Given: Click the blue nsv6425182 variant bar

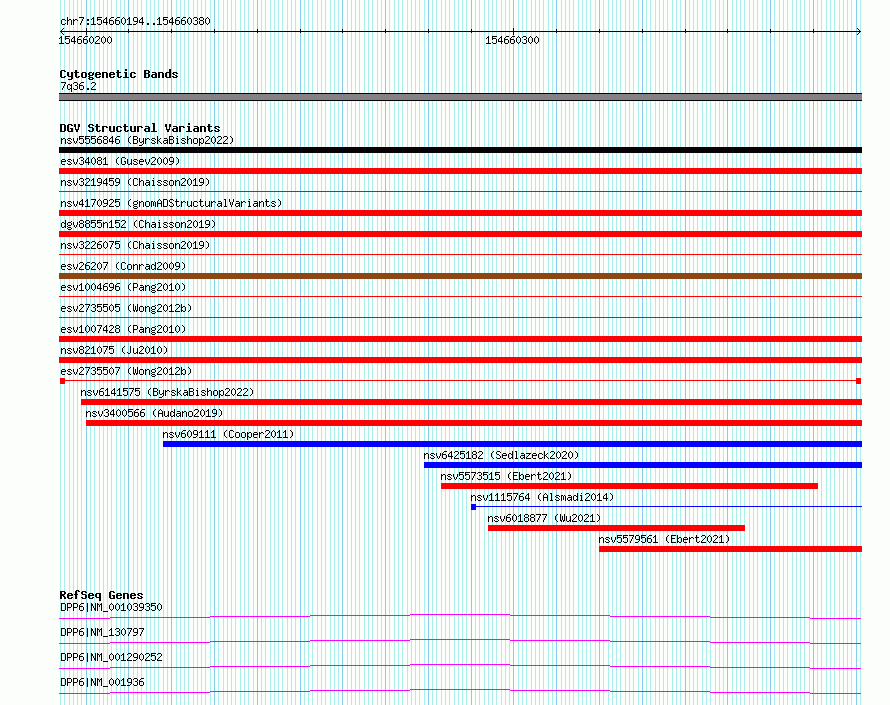Looking at the screenshot, I should click(643, 465).
